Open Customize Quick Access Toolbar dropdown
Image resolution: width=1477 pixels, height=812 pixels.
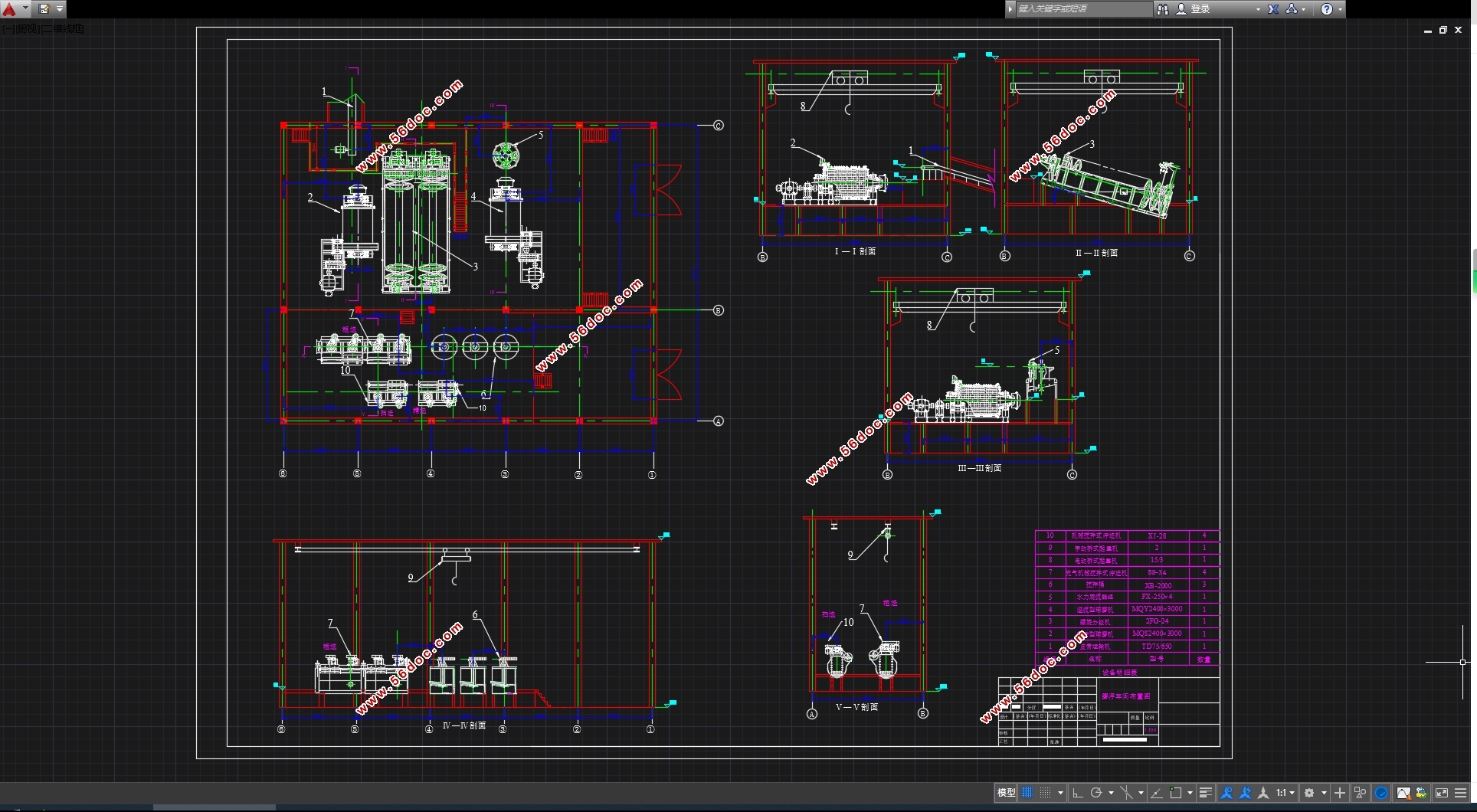(x=60, y=9)
